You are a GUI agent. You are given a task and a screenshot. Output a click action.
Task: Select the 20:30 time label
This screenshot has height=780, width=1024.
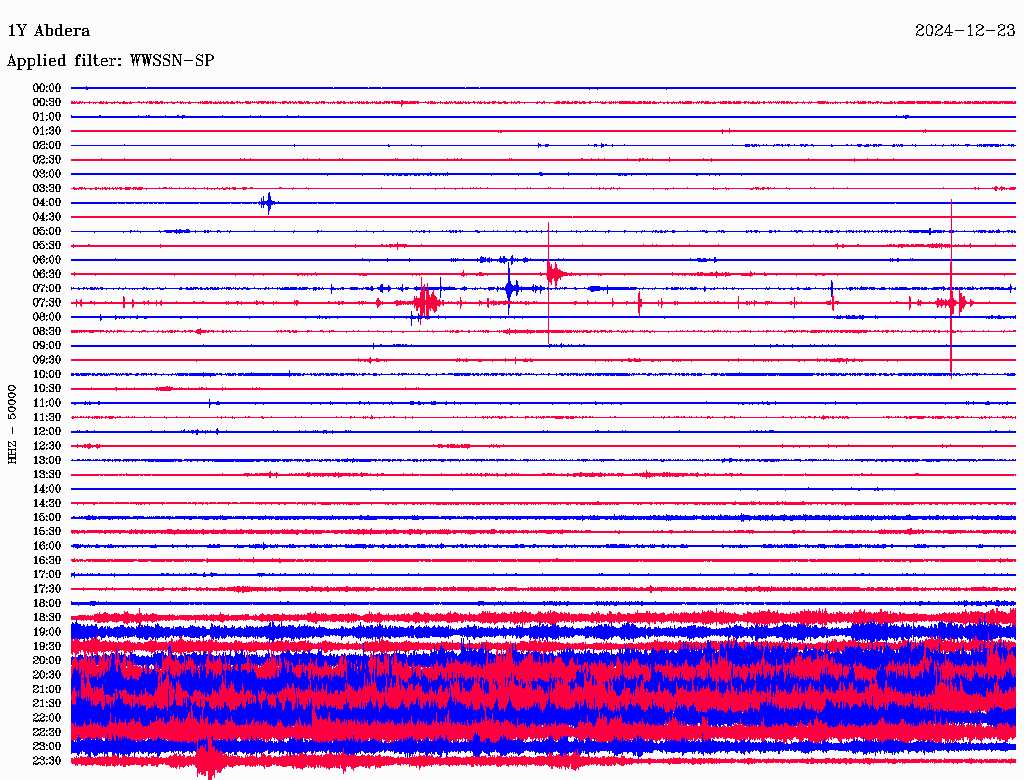pyautogui.click(x=47, y=675)
